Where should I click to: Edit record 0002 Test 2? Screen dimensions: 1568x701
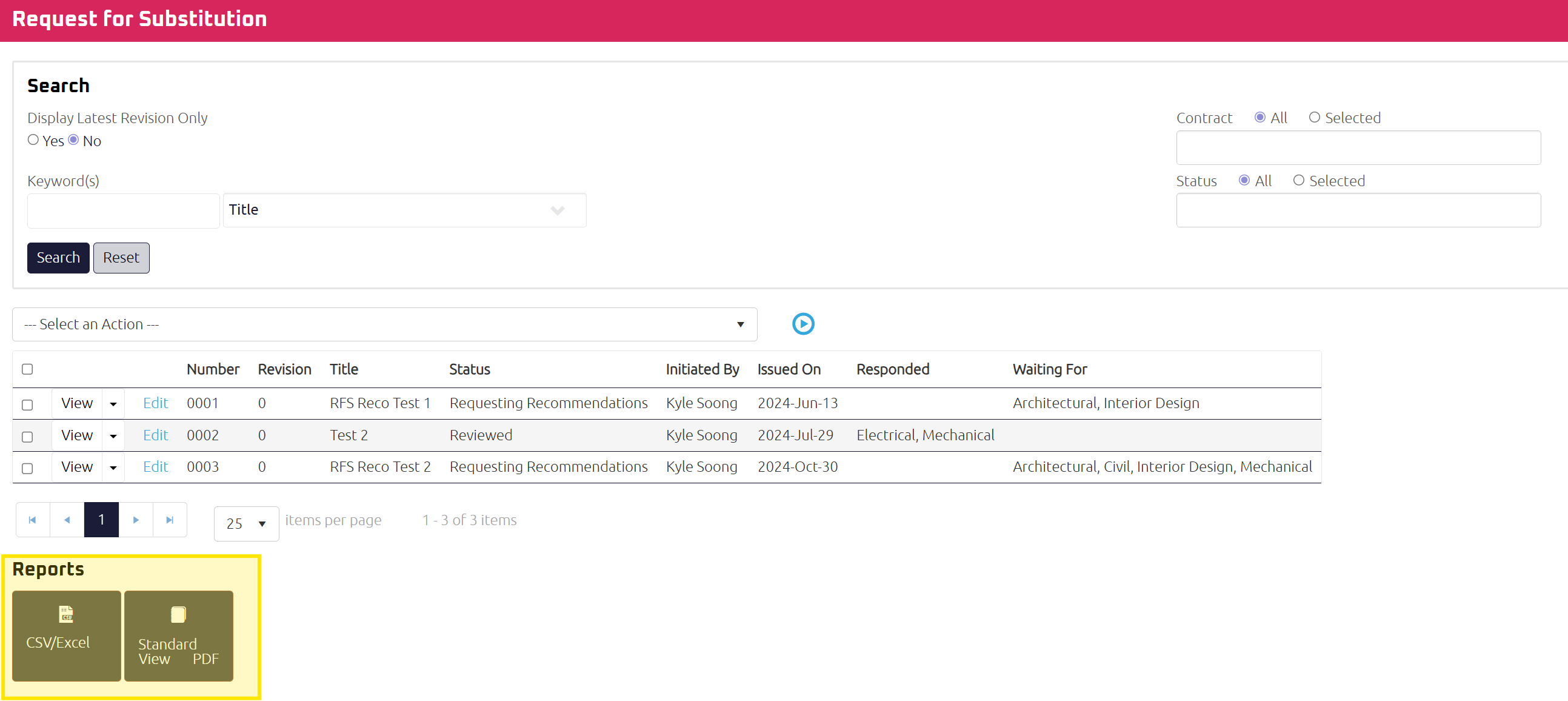coord(155,435)
